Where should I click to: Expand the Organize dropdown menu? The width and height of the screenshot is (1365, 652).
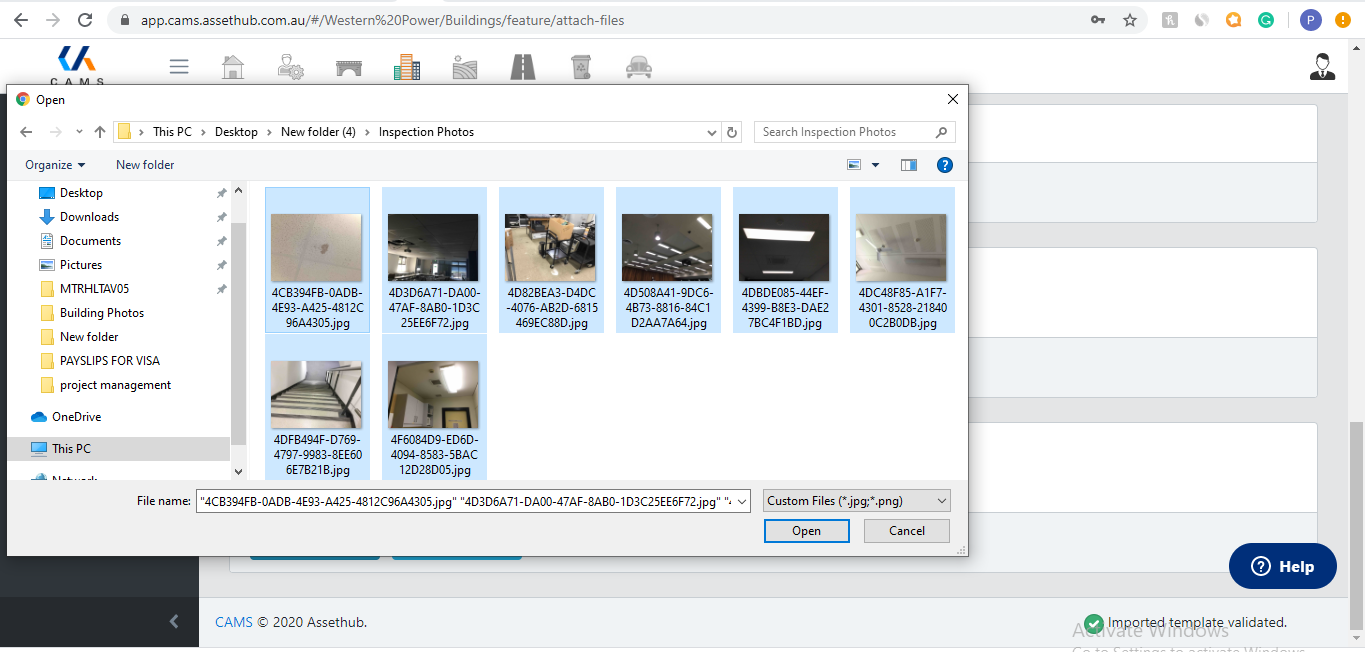click(55, 165)
